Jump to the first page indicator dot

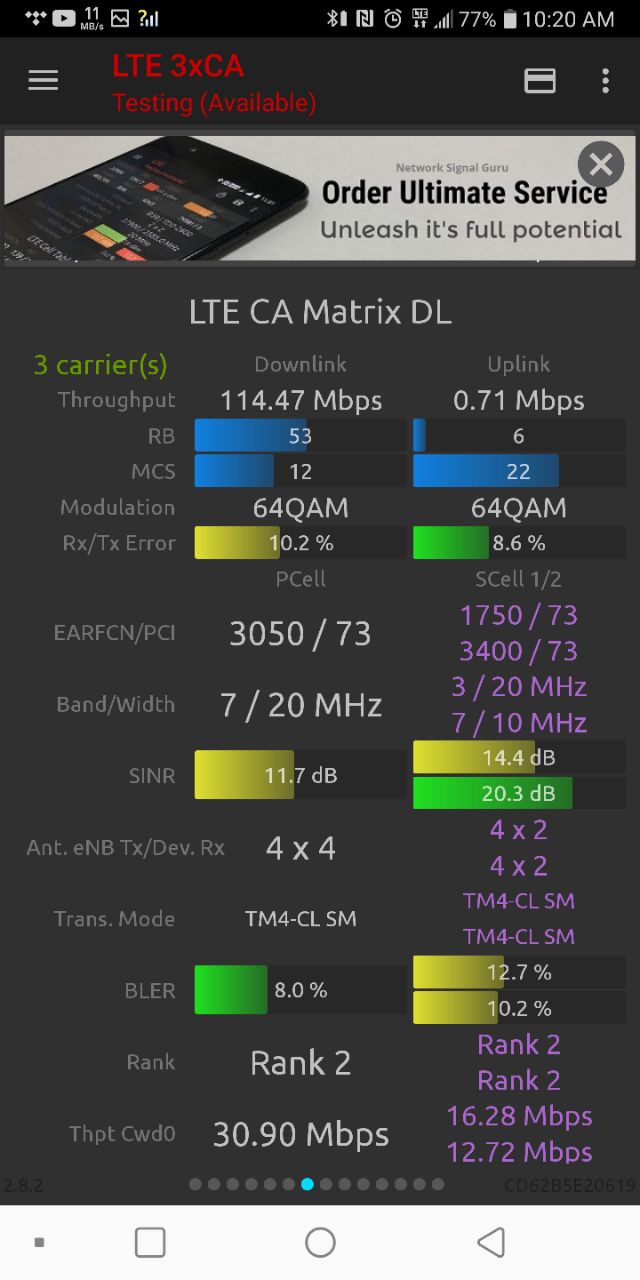tap(195, 1184)
